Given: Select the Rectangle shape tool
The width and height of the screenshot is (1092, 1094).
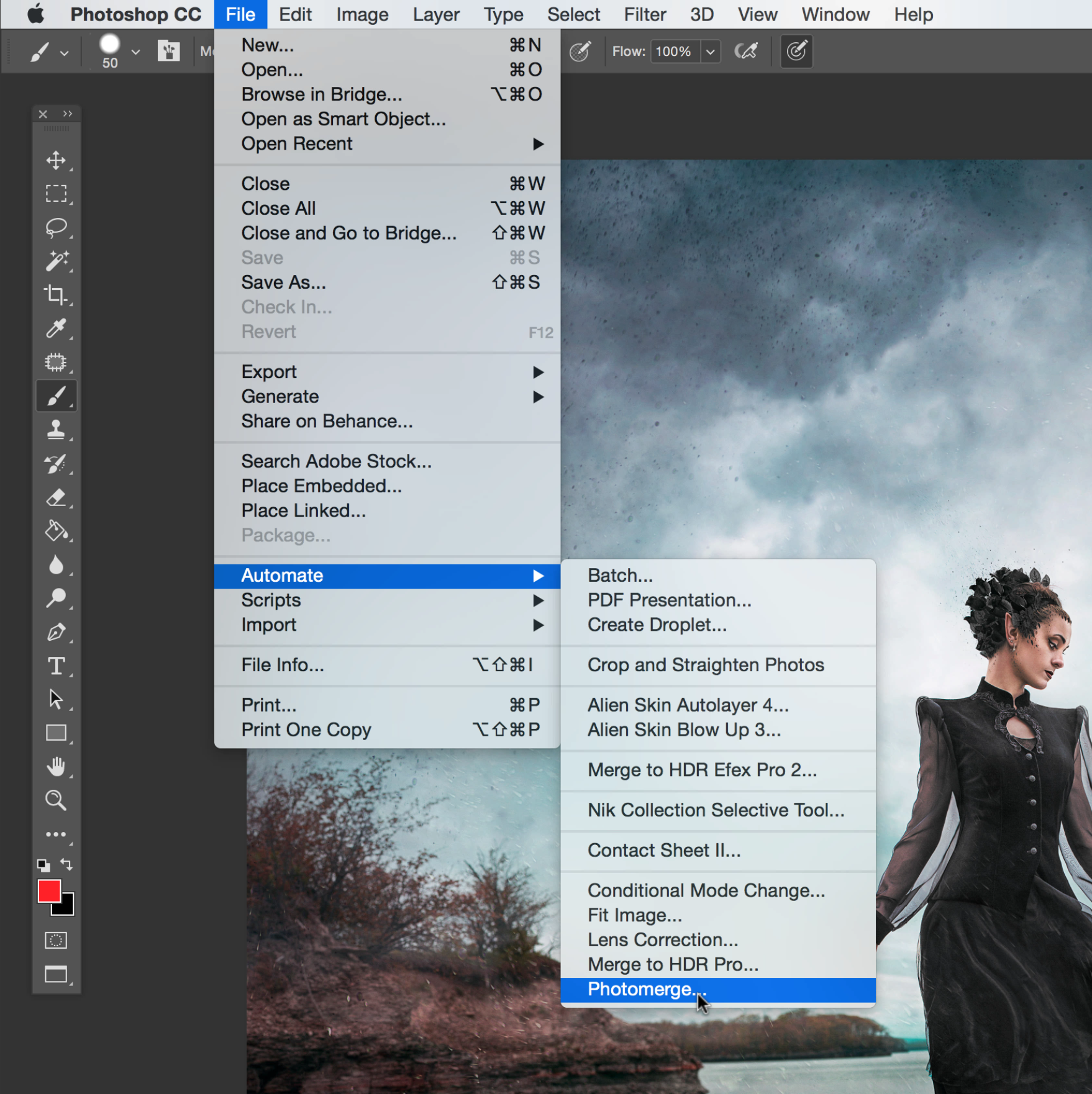Looking at the screenshot, I should click(x=56, y=733).
